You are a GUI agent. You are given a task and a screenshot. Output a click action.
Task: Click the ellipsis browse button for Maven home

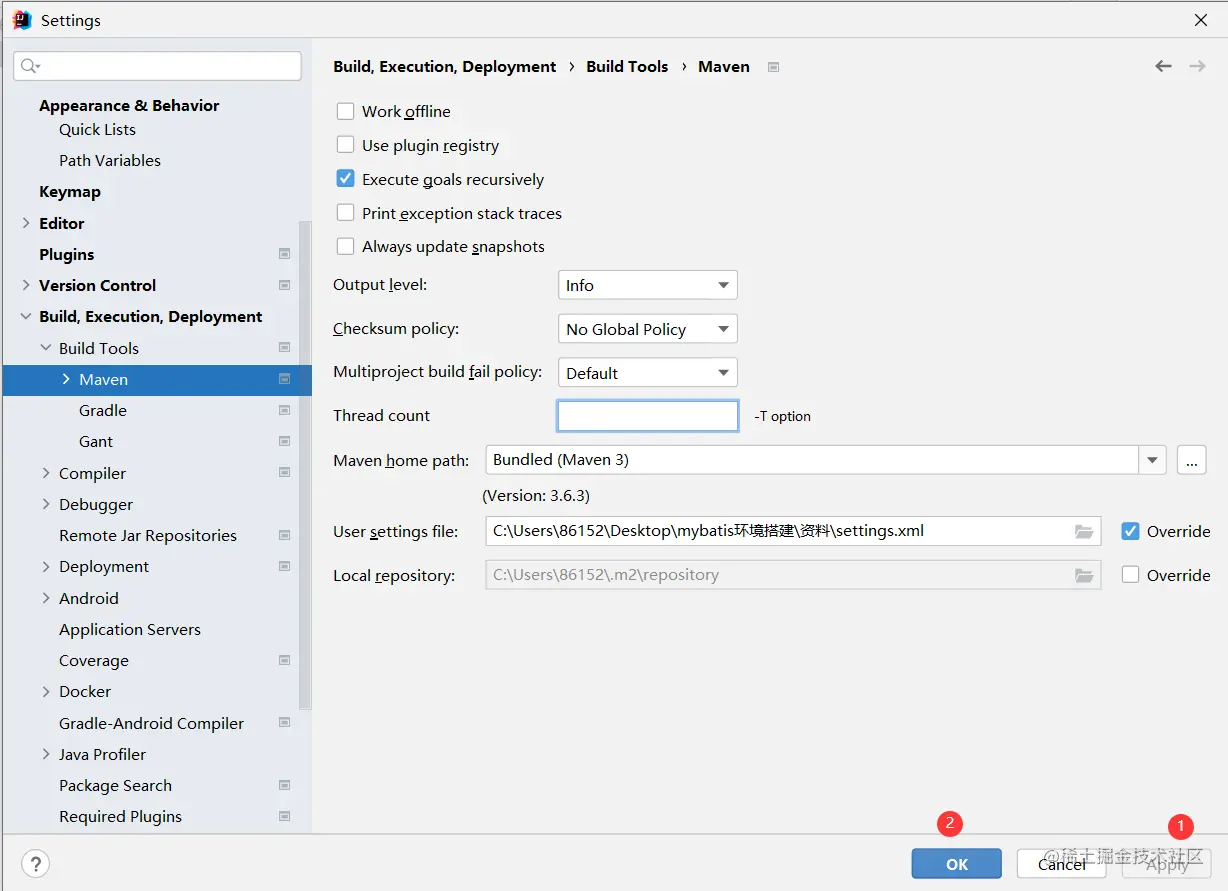point(1191,460)
